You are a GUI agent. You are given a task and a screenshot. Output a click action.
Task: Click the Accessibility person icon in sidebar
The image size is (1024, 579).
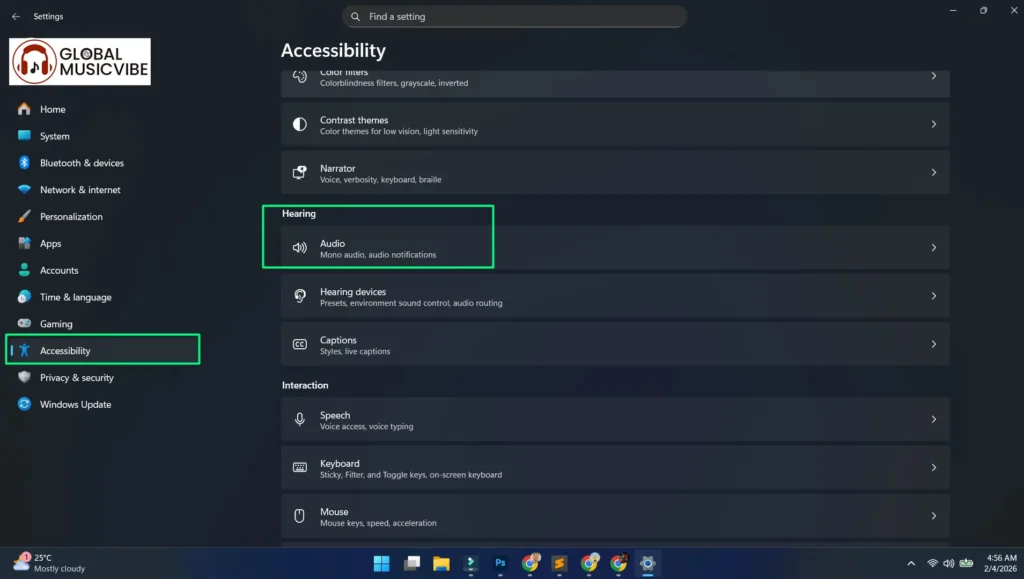pyautogui.click(x=24, y=350)
